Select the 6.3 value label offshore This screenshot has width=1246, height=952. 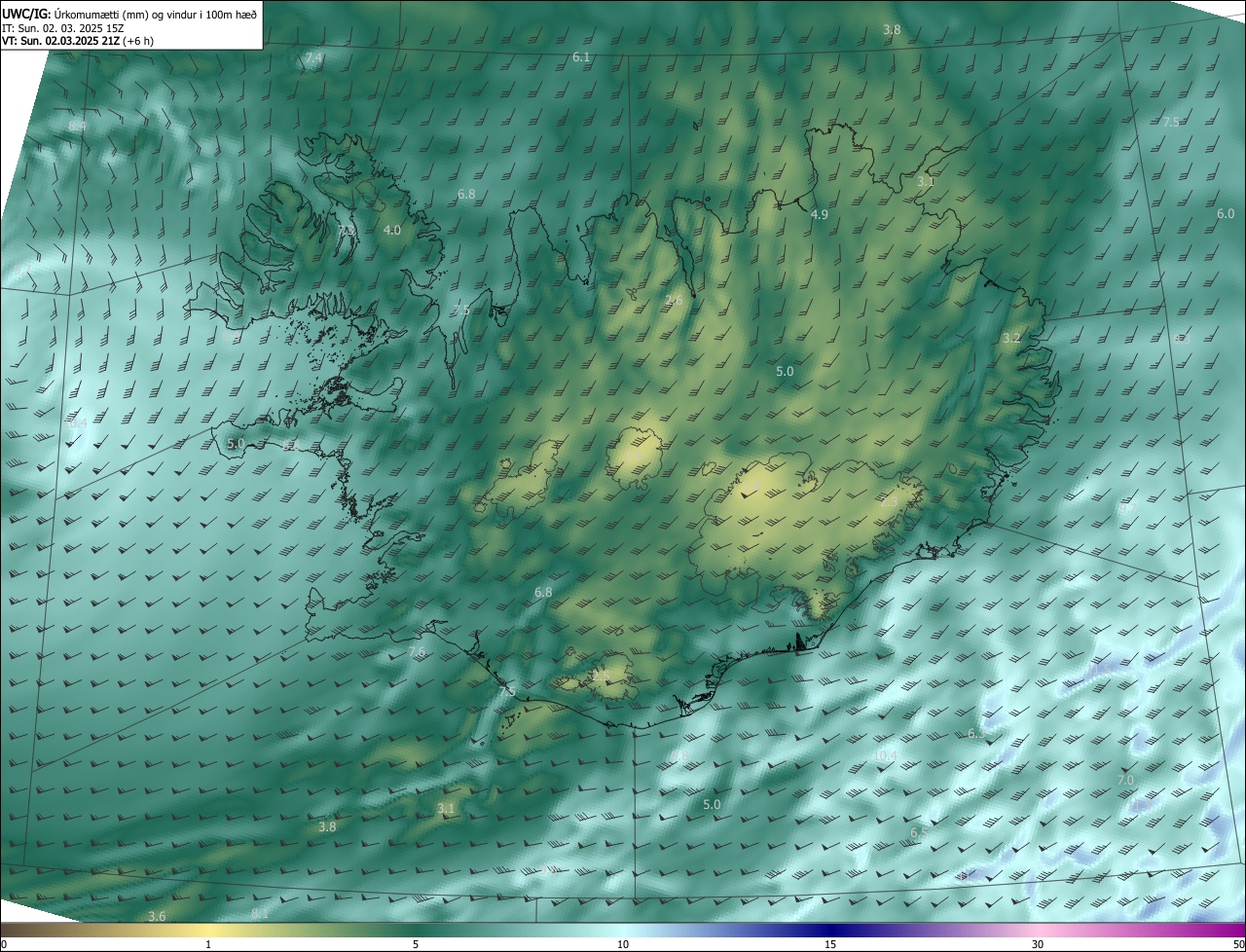point(976,733)
